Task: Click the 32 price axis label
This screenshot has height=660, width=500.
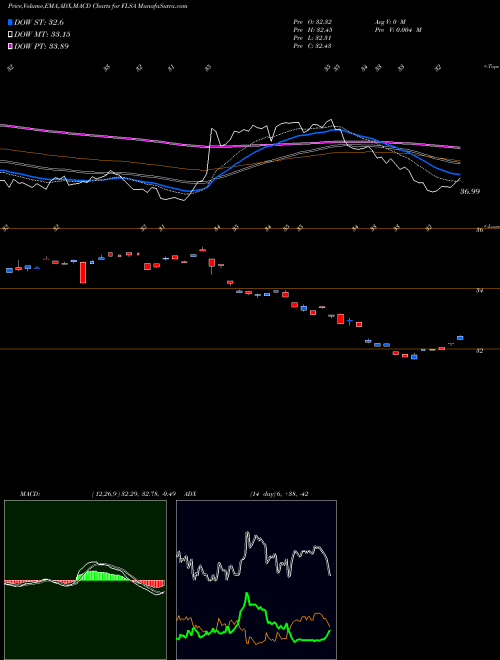Action: click(x=479, y=351)
